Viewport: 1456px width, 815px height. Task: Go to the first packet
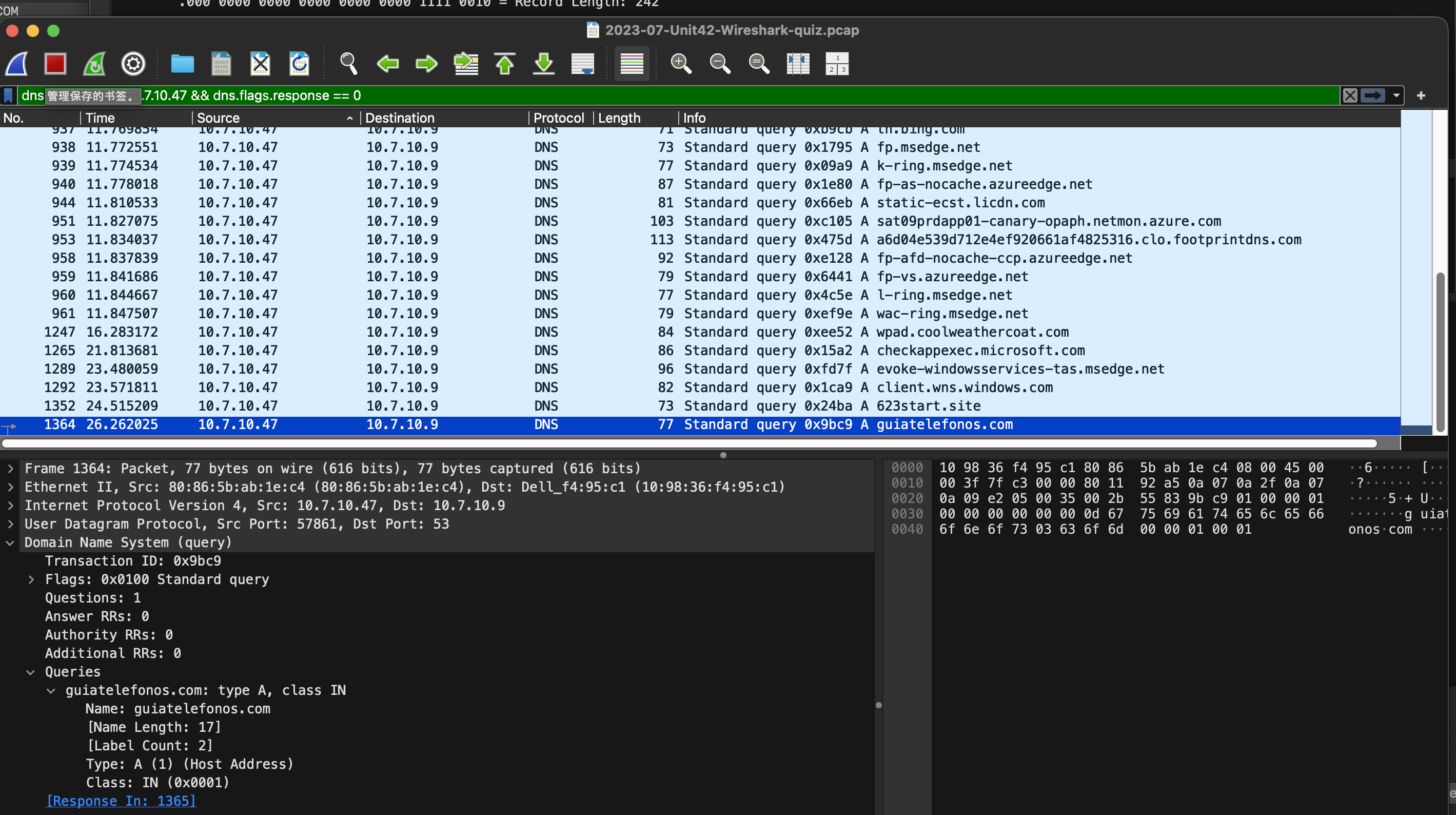click(505, 64)
